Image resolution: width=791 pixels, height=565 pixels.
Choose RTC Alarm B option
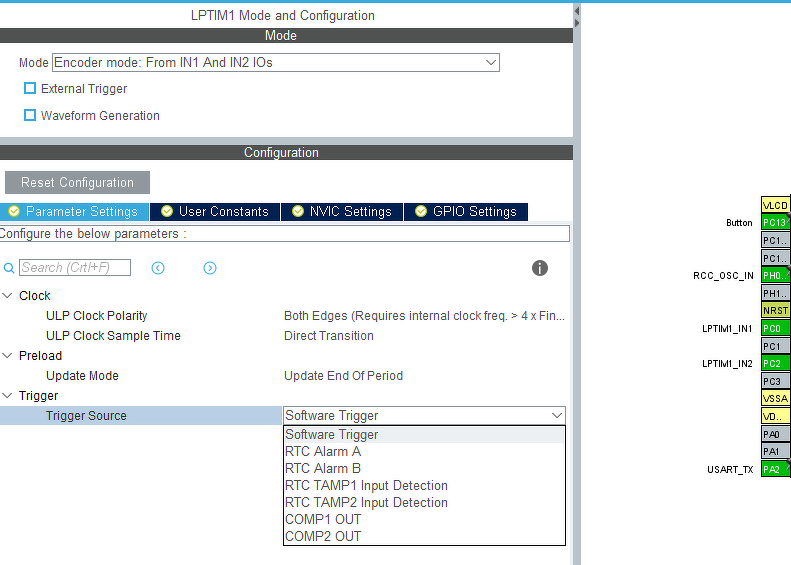point(424,469)
